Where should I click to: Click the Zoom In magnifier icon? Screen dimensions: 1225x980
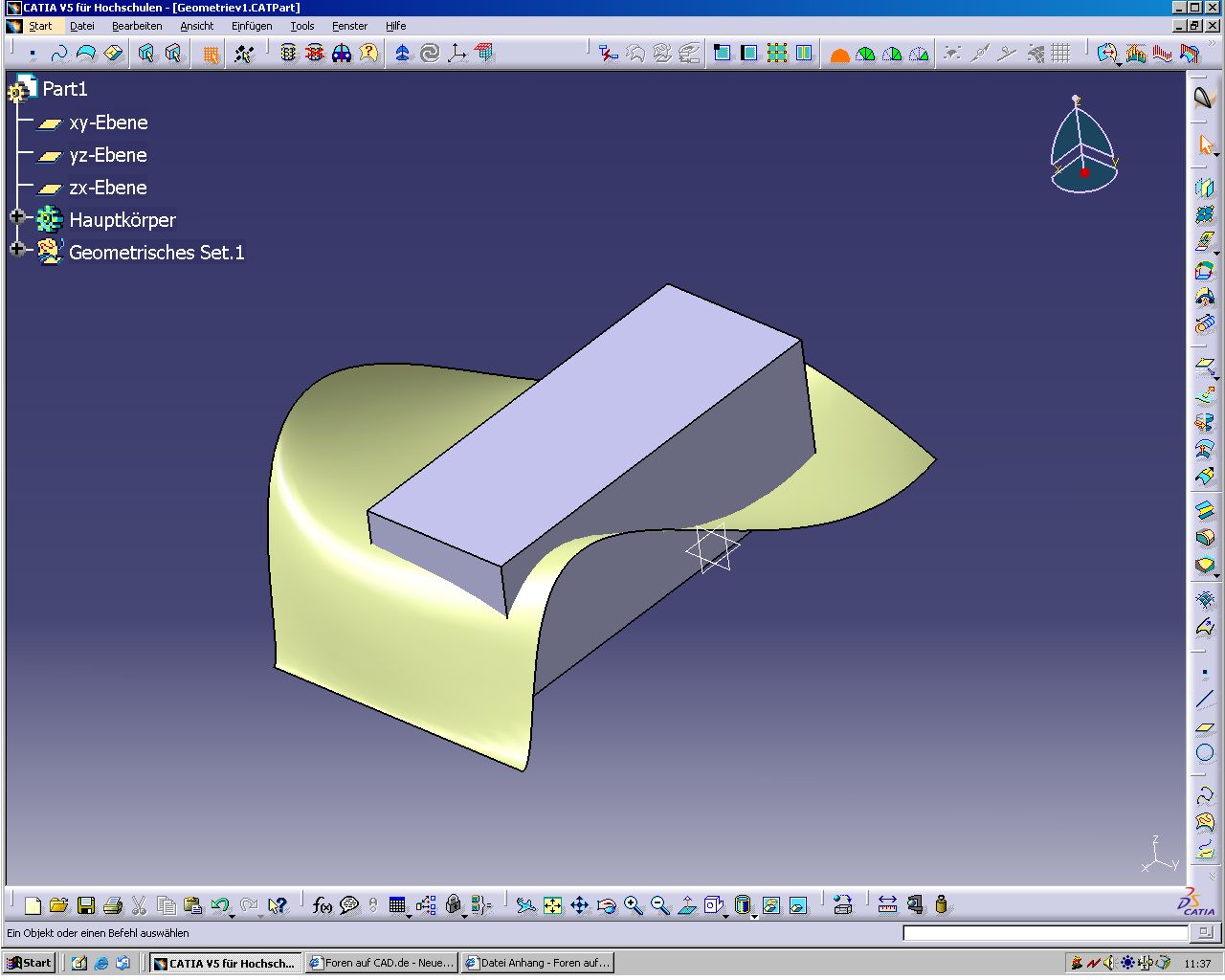(634, 905)
